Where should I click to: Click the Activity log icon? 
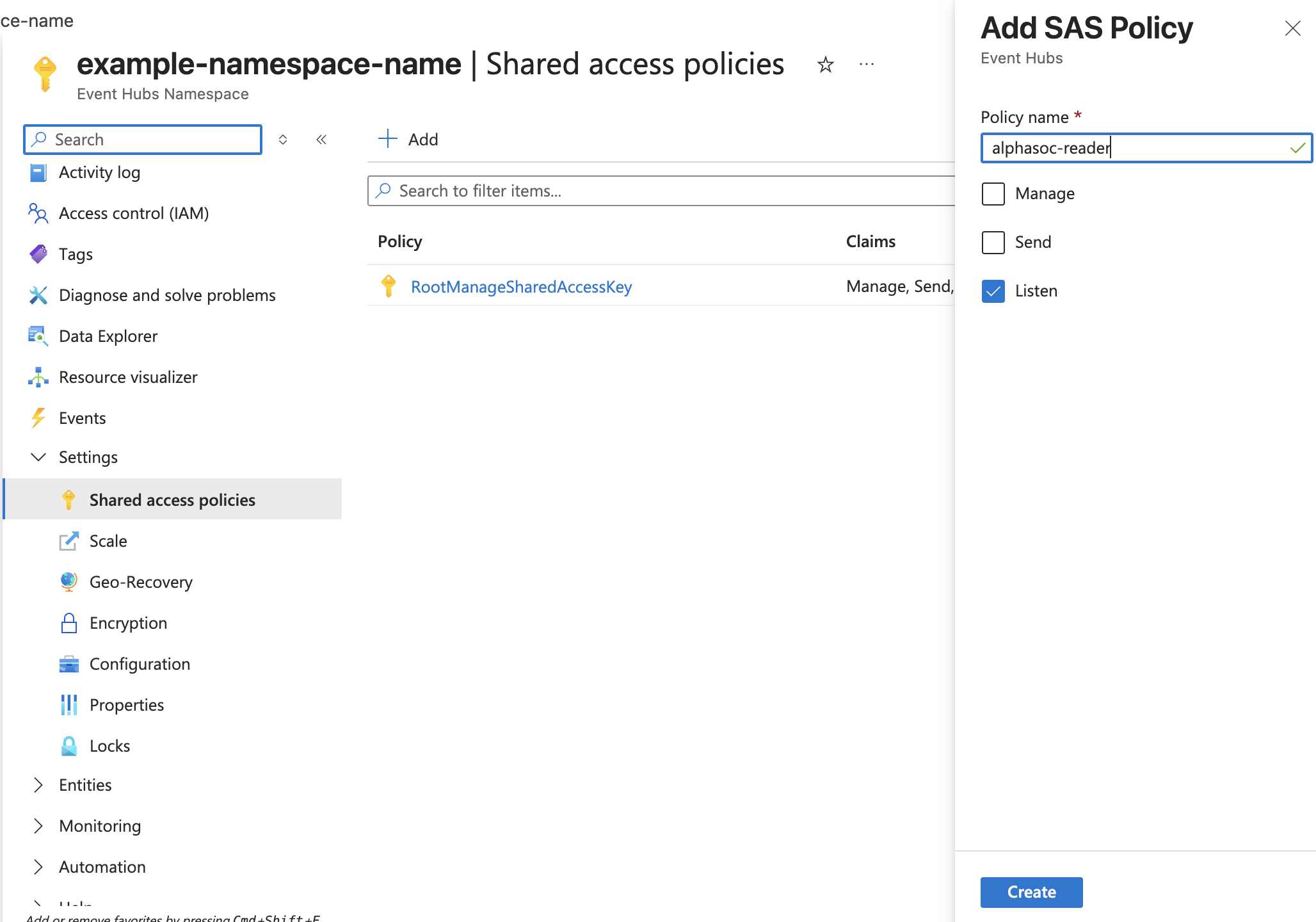point(38,173)
